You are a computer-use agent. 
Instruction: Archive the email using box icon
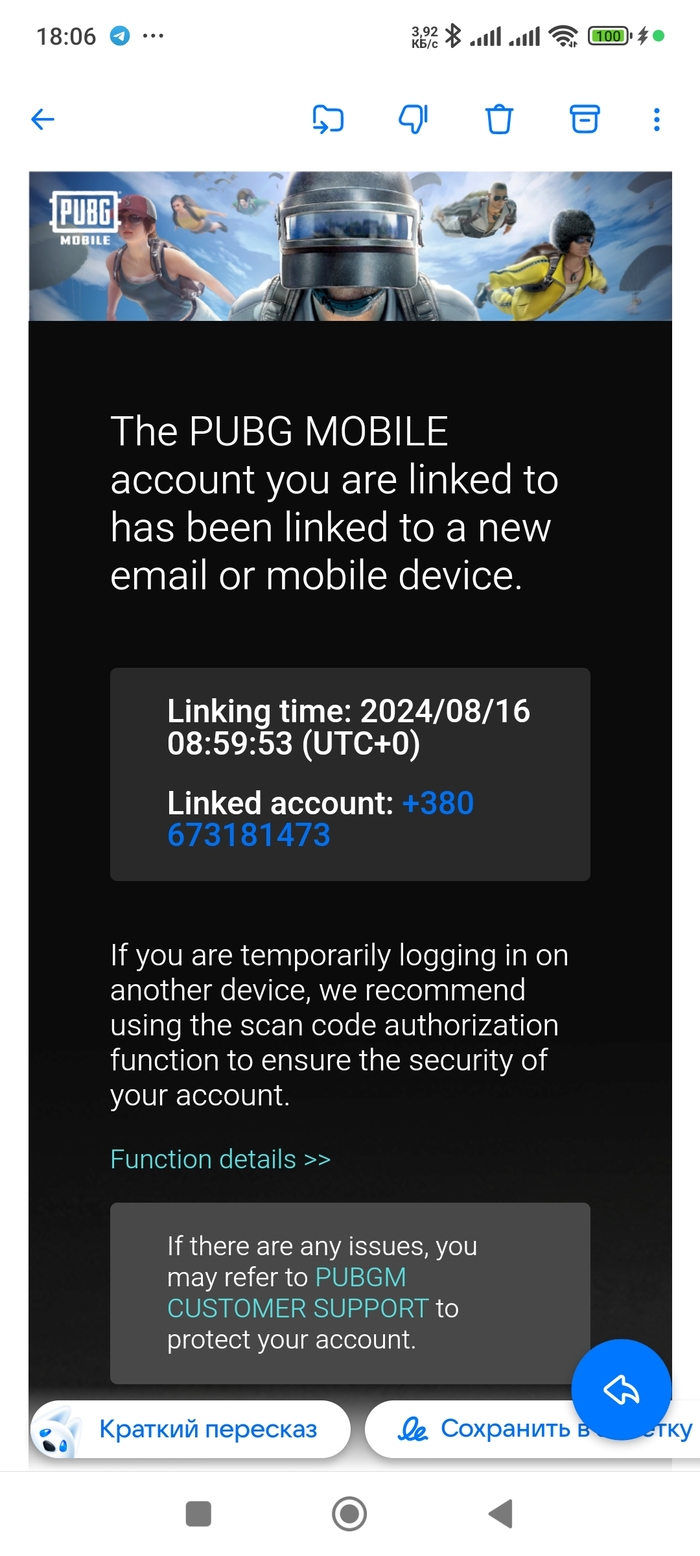coord(584,120)
